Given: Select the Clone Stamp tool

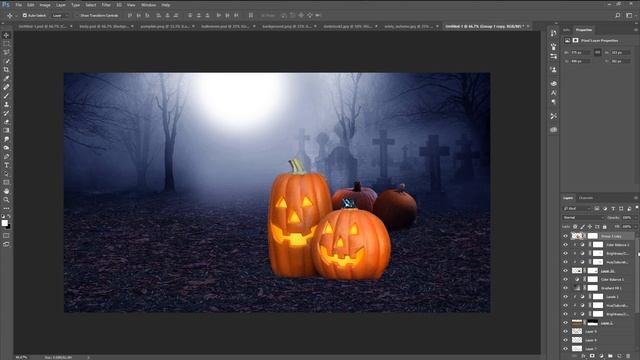Looking at the screenshot, I should [6, 104].
